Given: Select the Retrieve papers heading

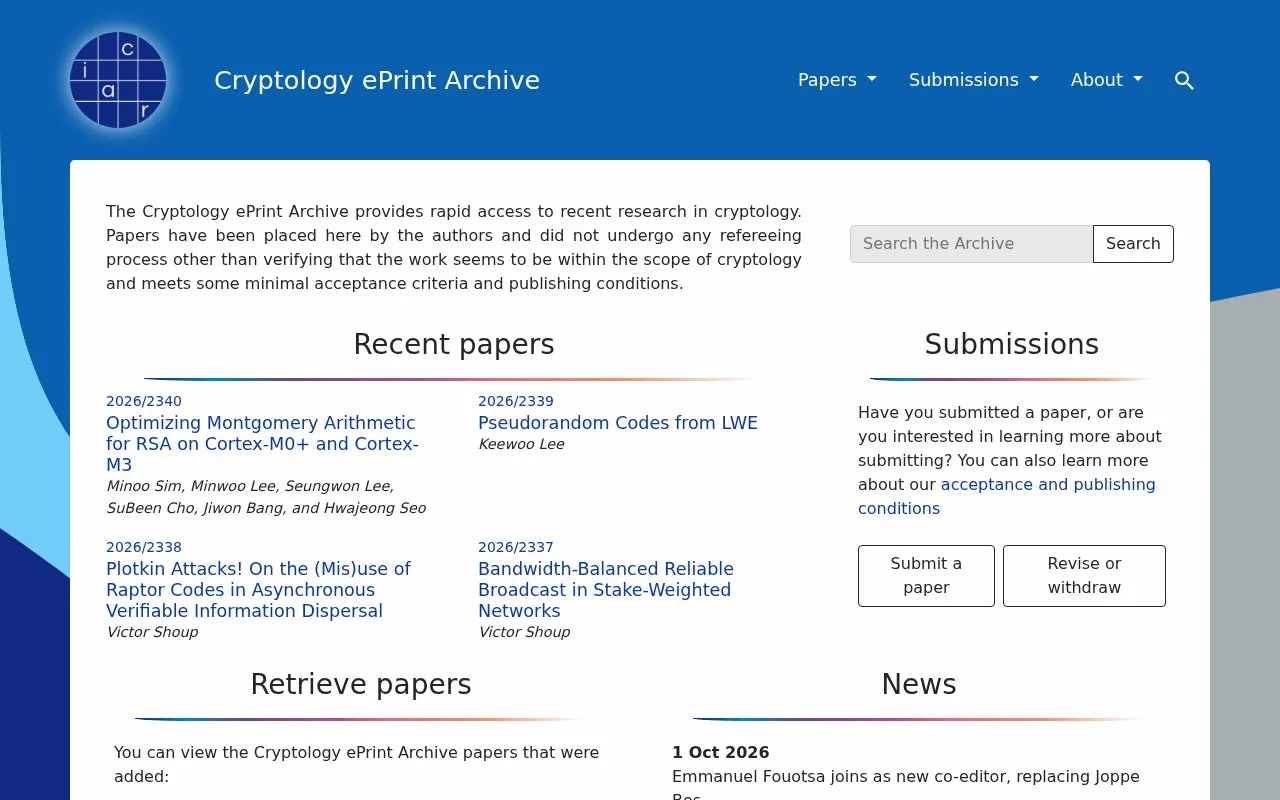Looking at the screenshot, I should click(361, 684).
